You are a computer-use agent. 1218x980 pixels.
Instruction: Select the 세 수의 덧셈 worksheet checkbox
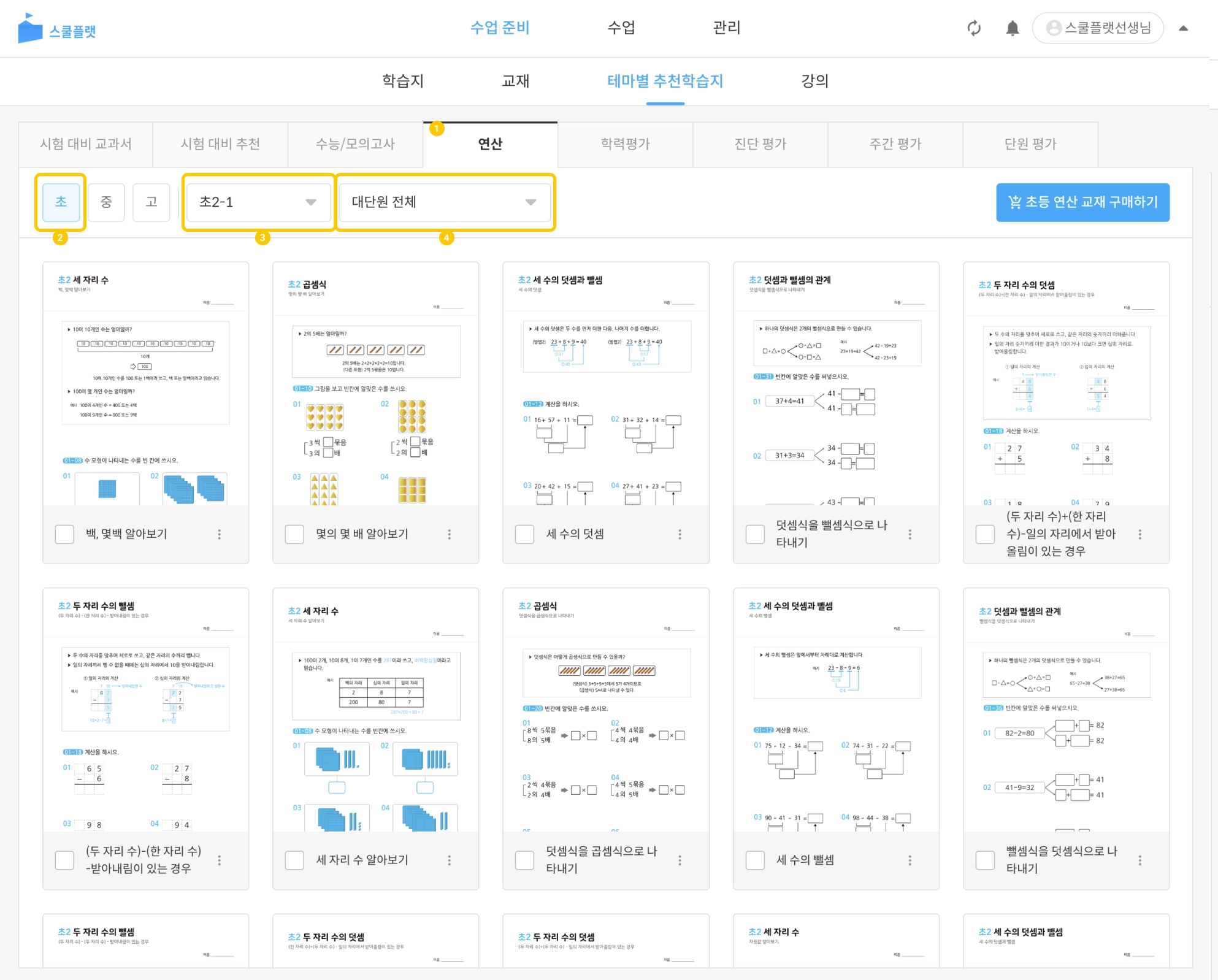[524, 534]
